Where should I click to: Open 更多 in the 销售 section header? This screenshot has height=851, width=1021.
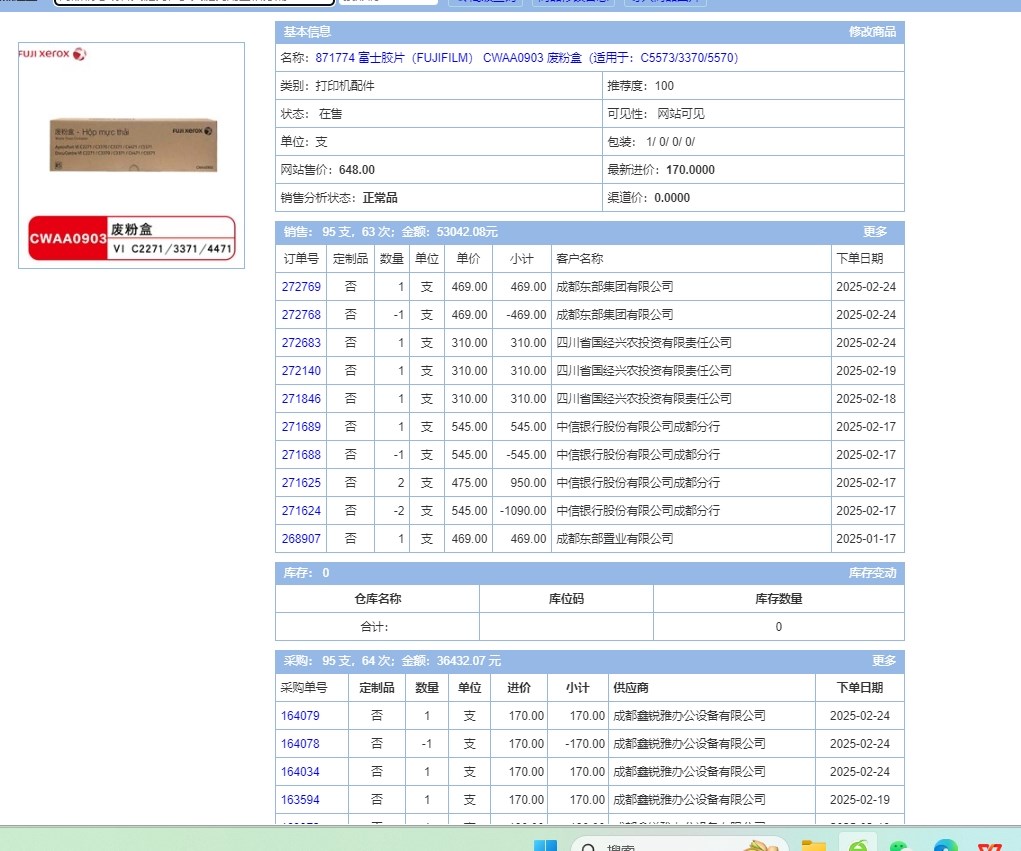pos(874,232)
